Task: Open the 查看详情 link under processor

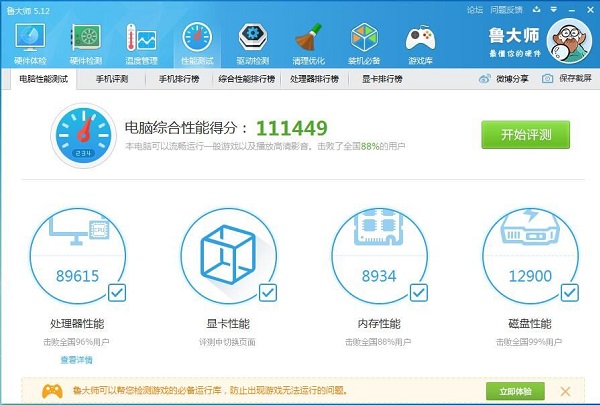Action: pyautogui.click(x=77, y=360)
